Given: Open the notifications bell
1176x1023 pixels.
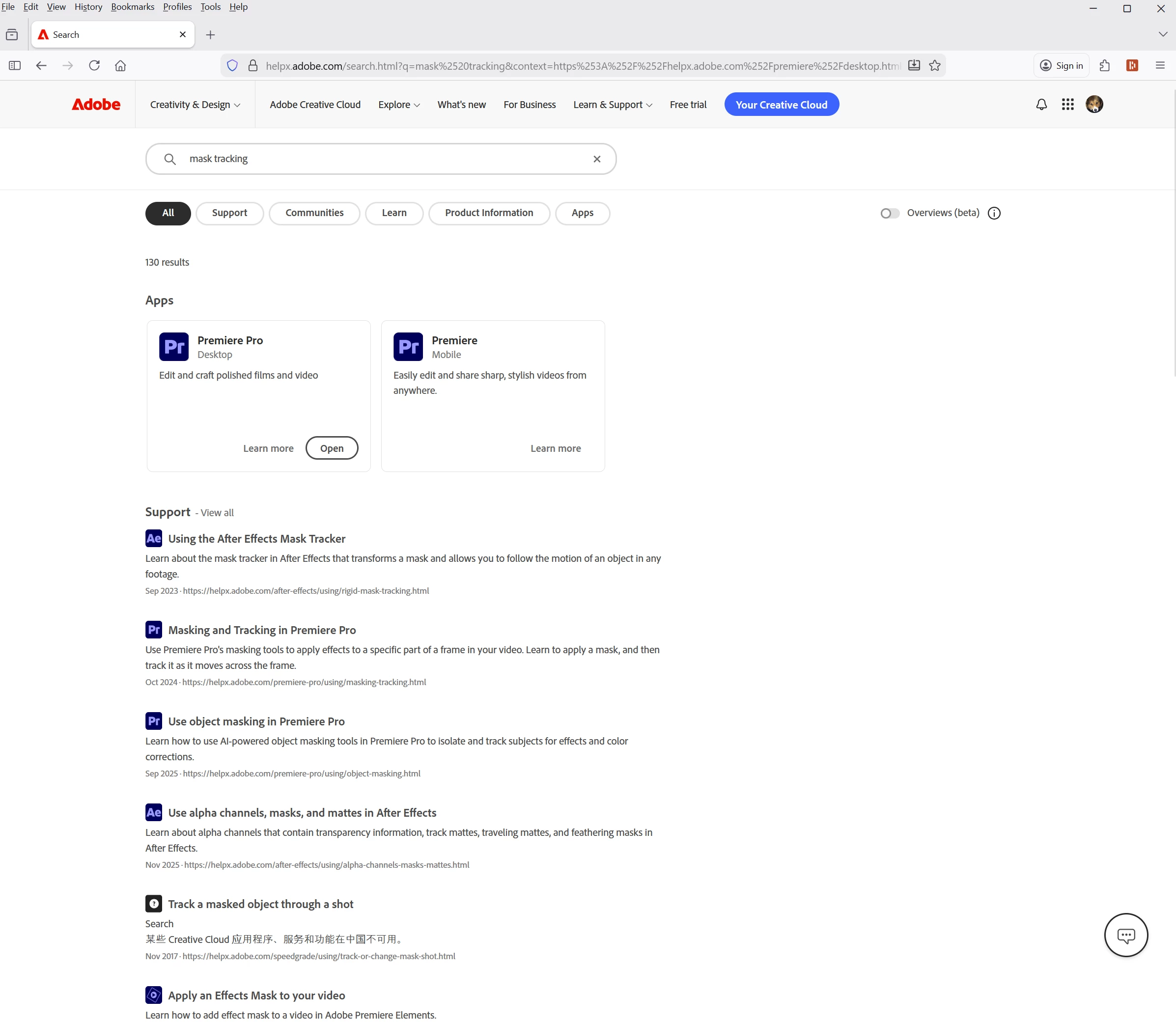Looking at the screenshot, I should (x=1041, y=105).
